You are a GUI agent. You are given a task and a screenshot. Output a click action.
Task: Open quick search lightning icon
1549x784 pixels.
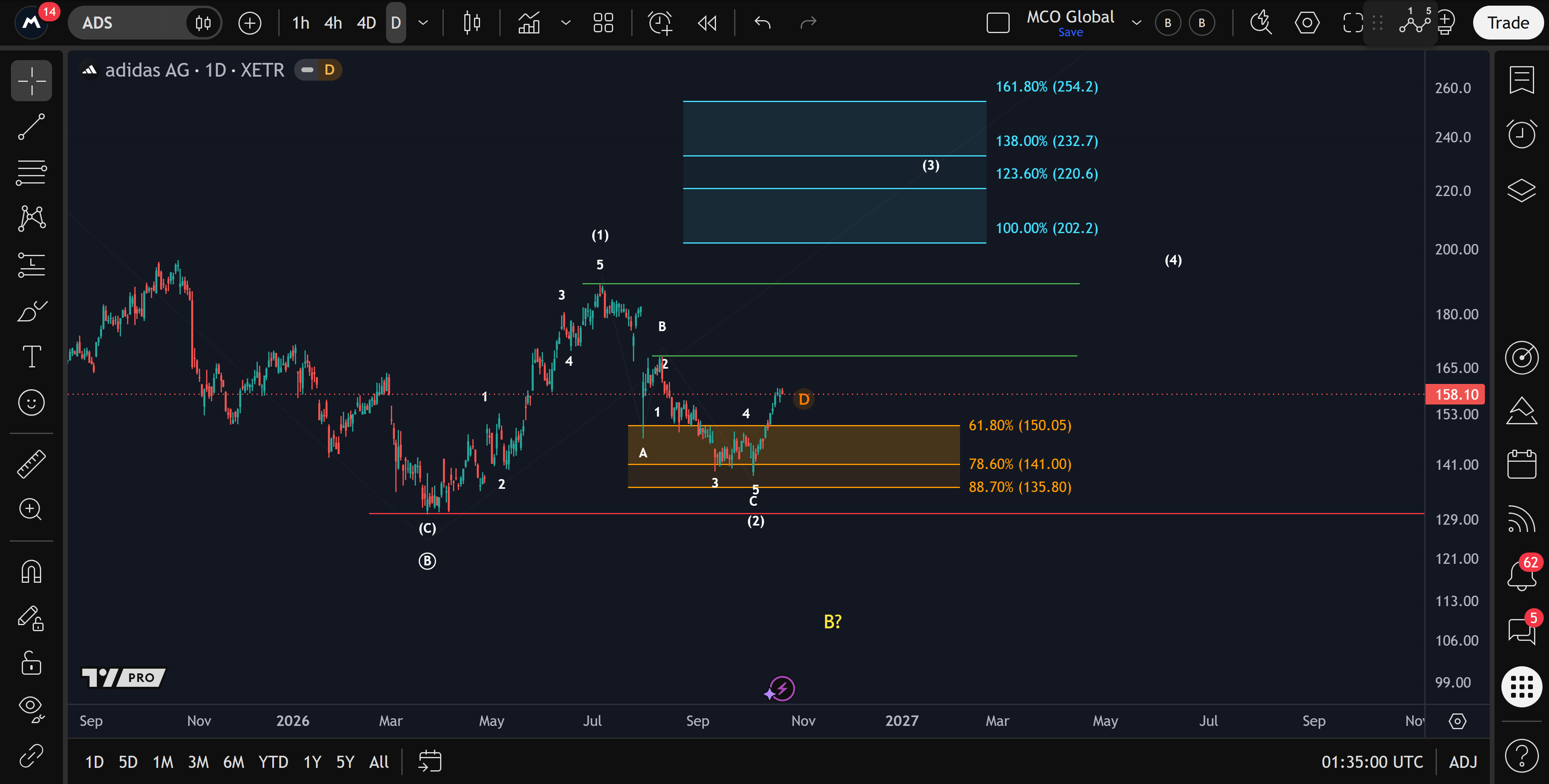[1261, 23]
